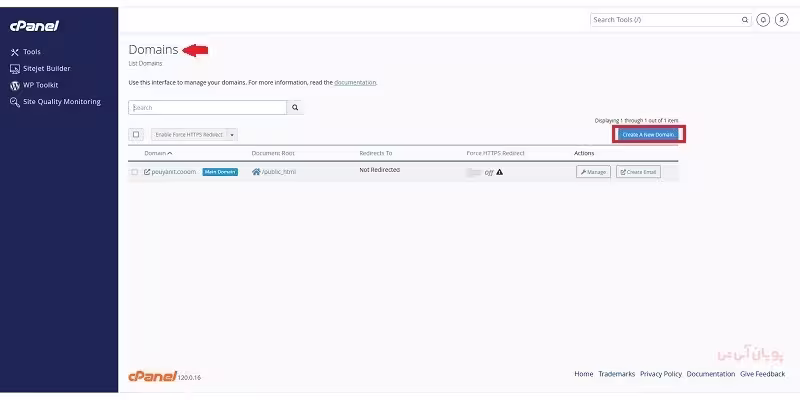Open the user account icon
This screenshot has height=400, width=800.
tap(782, 20)
